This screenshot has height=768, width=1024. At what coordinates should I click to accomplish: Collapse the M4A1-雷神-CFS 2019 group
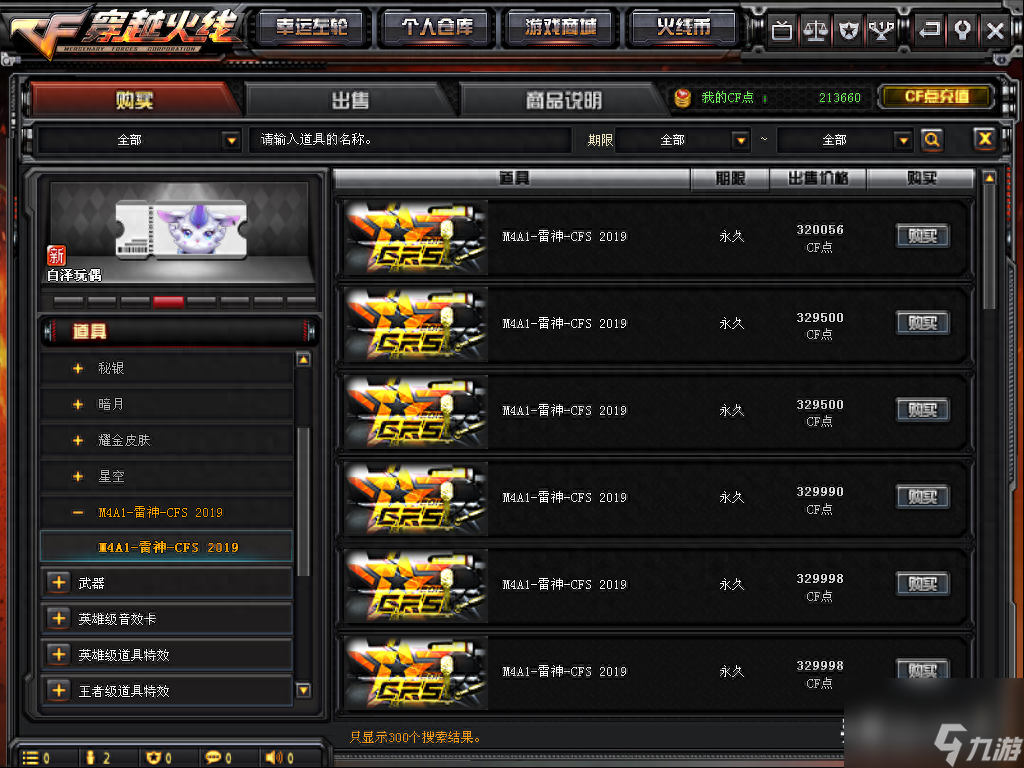pyautogui.click(x=78, y=513)
